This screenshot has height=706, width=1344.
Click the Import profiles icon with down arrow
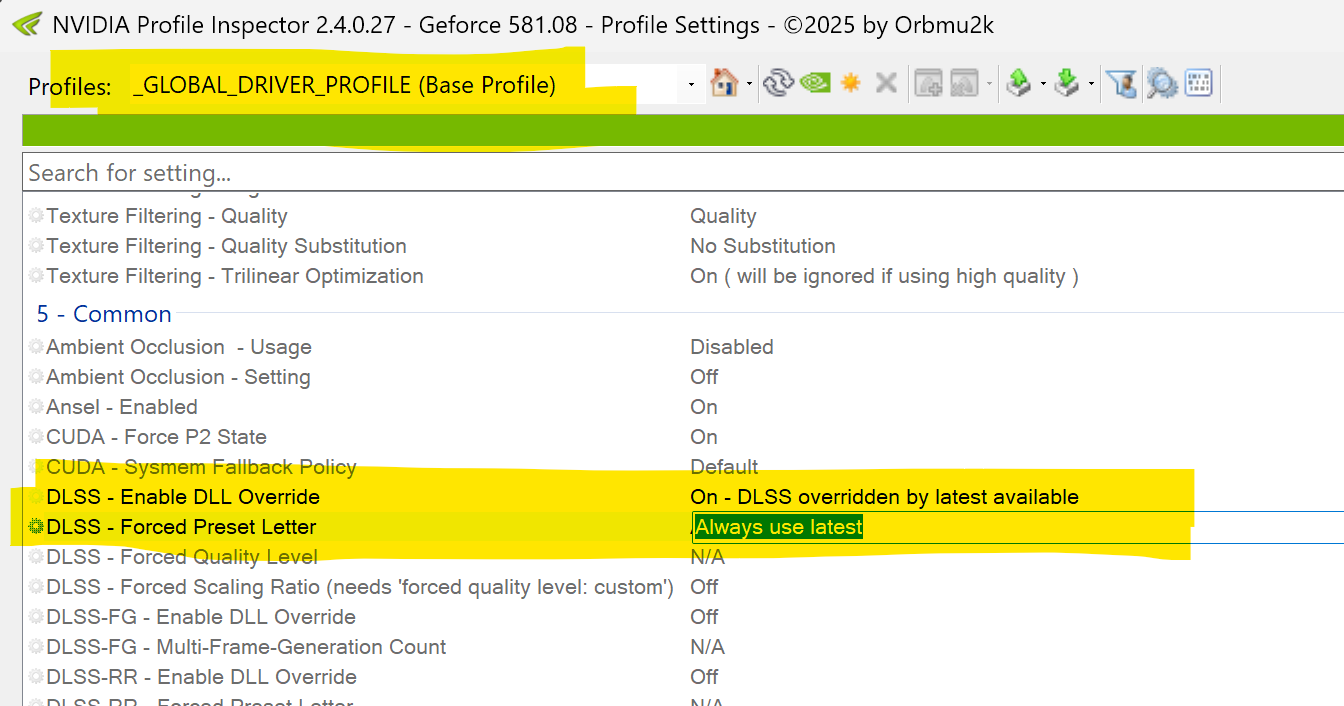(1067, 84)
